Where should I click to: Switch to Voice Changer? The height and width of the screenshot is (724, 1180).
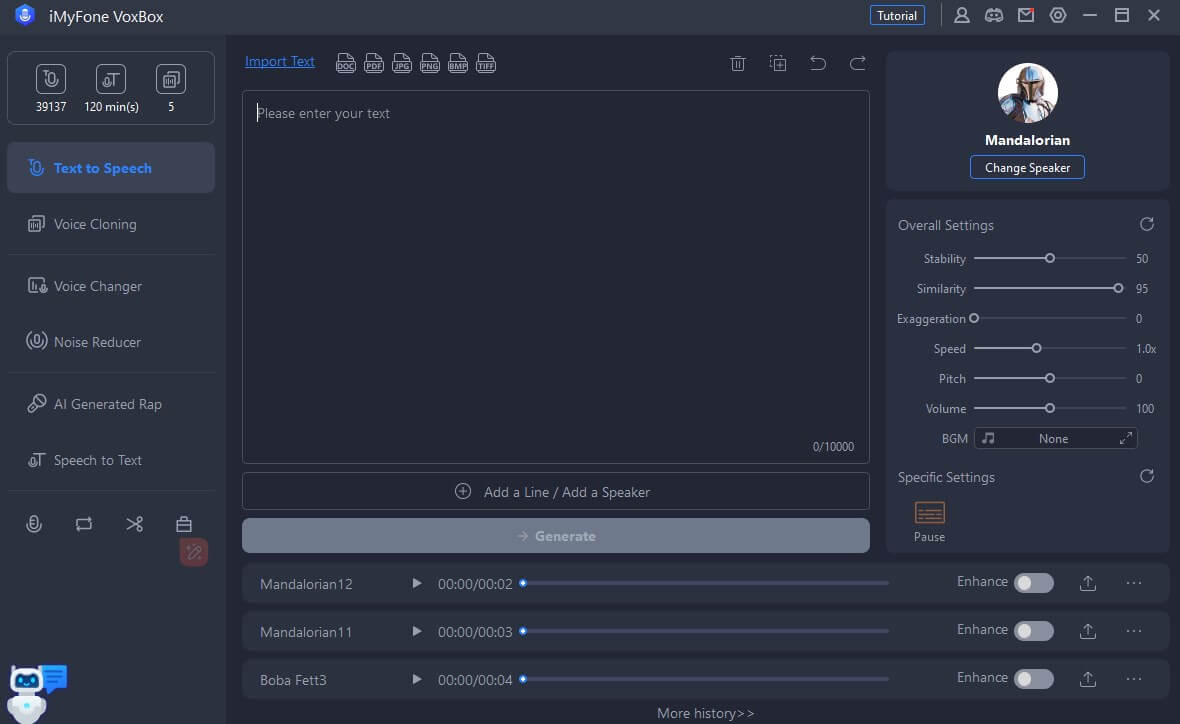pos(111,286)
